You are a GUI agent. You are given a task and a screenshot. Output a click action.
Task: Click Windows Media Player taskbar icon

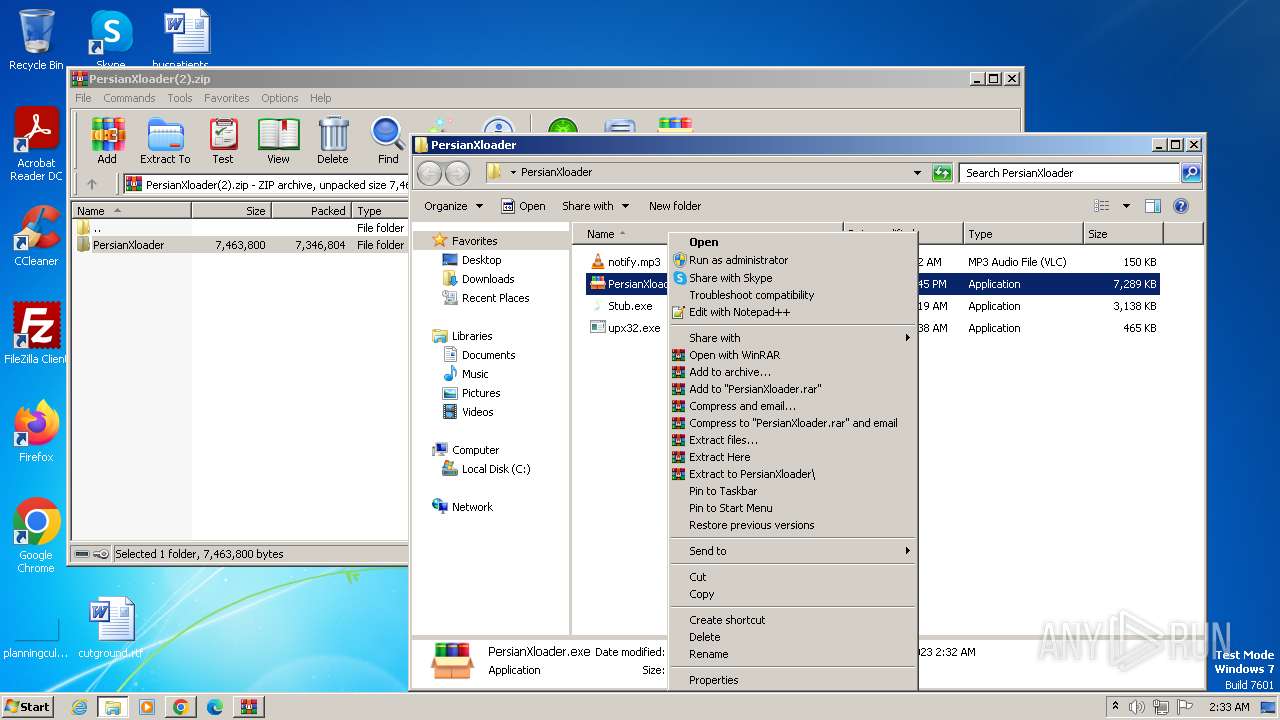tap(147, 707)
